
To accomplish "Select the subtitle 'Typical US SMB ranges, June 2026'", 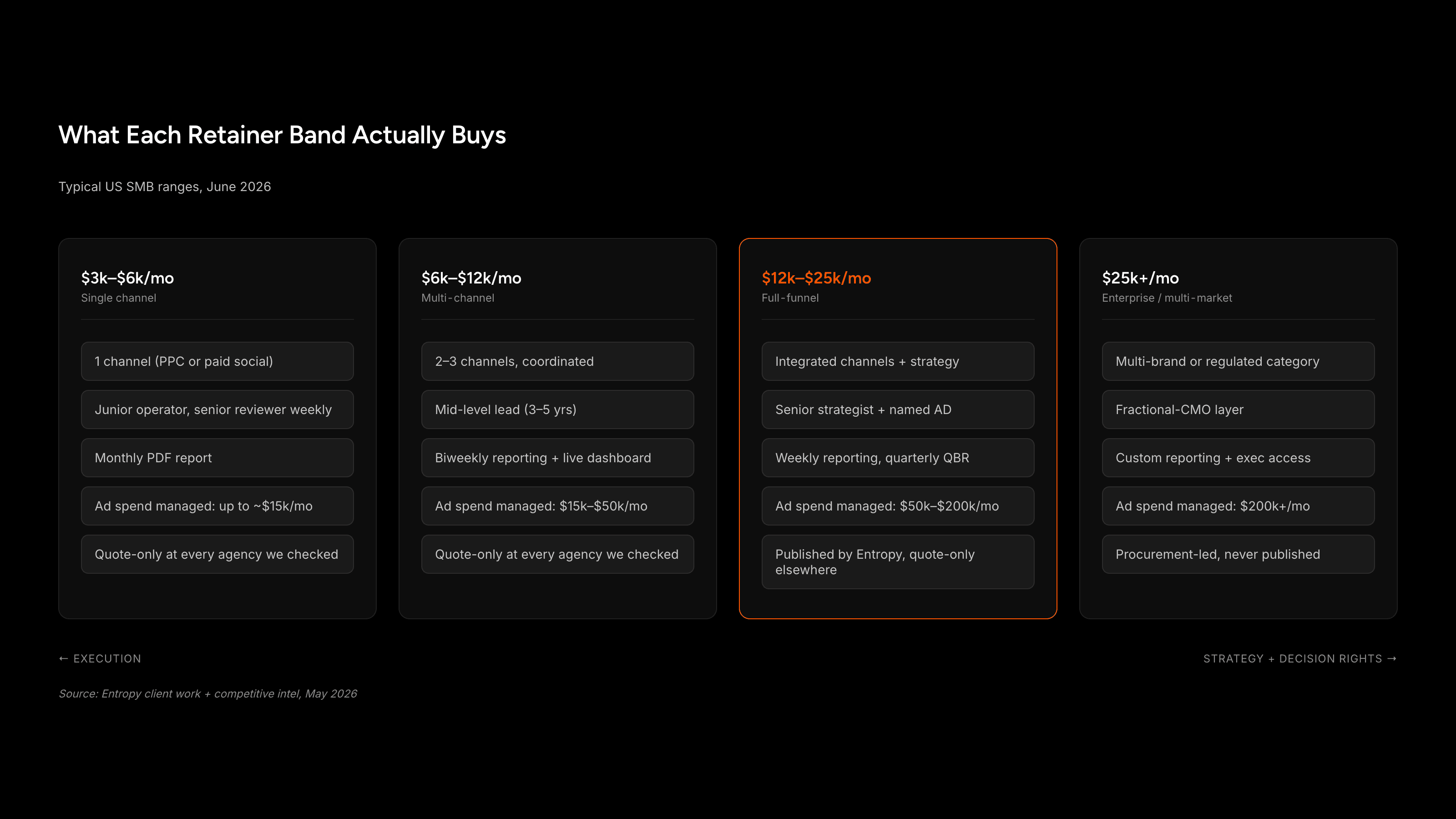I will click(x=164, y=187).
